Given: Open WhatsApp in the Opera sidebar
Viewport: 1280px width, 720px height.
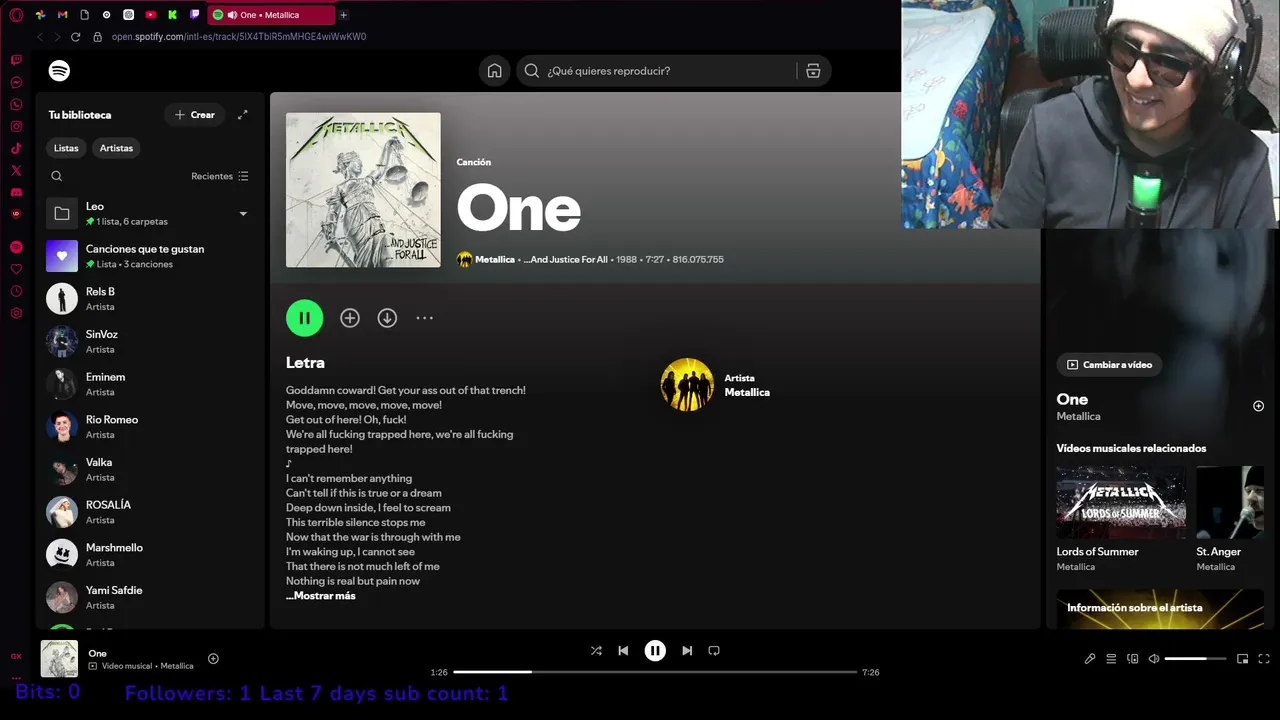Looking at the screenshot, I should pos(16,104).
